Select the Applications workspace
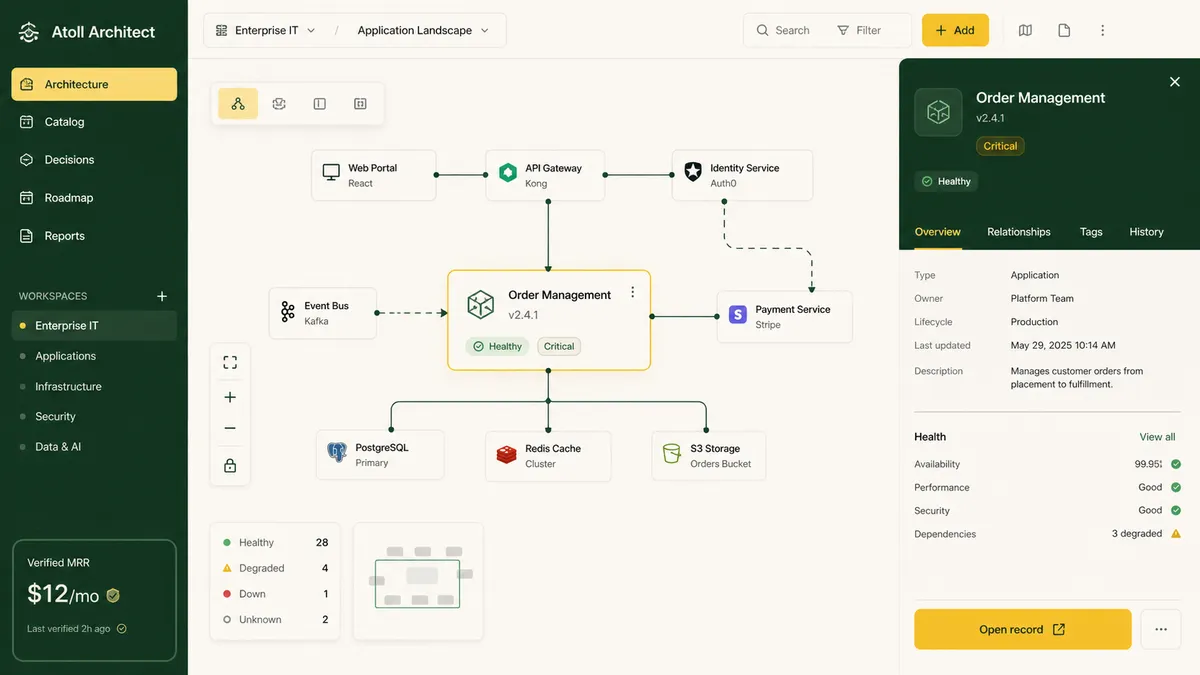 tap(94, 356)
